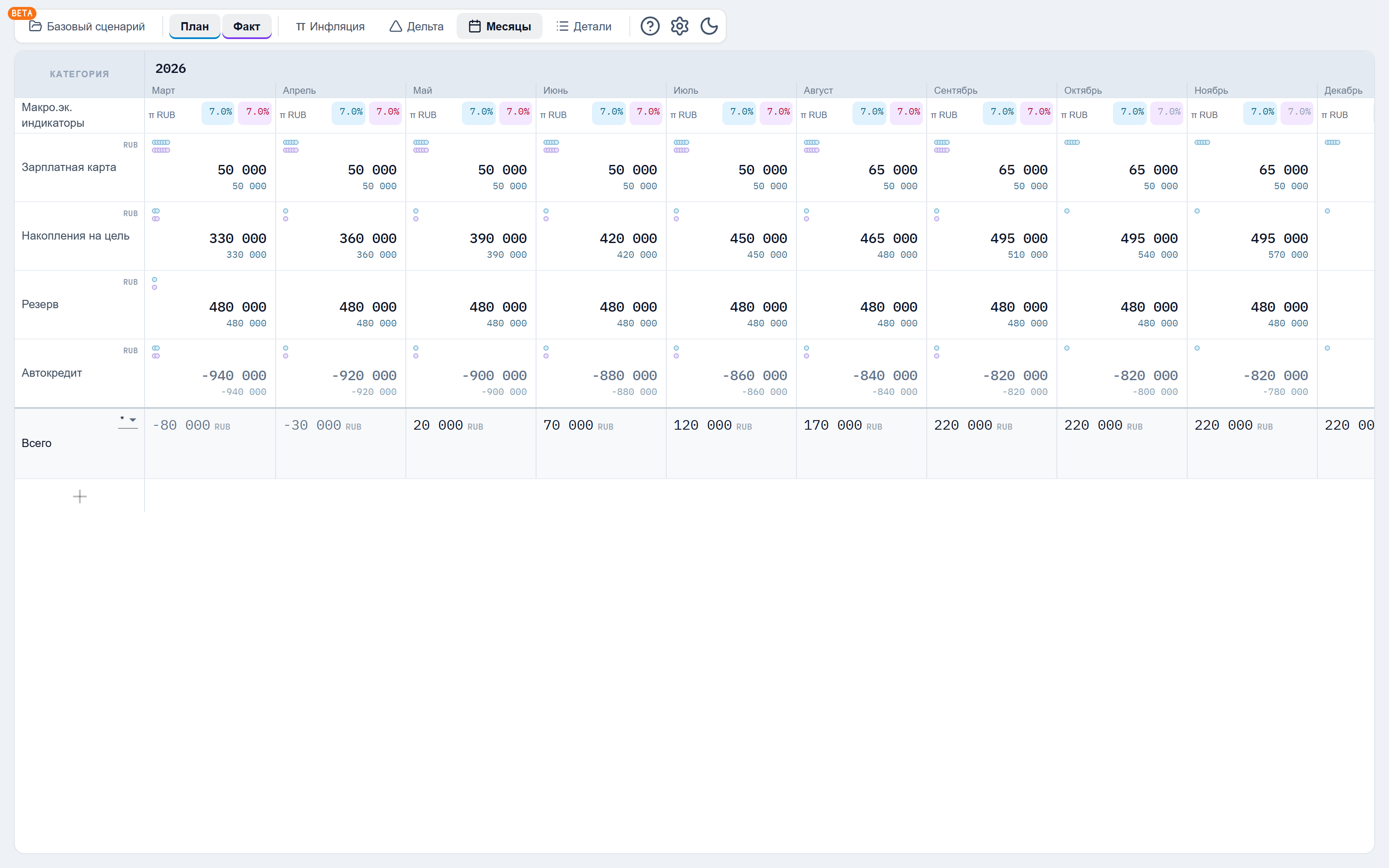This screenshot has height=868, width=1389.
Task: Select the Накопления на цель category label
Action: tap(75, 236)
